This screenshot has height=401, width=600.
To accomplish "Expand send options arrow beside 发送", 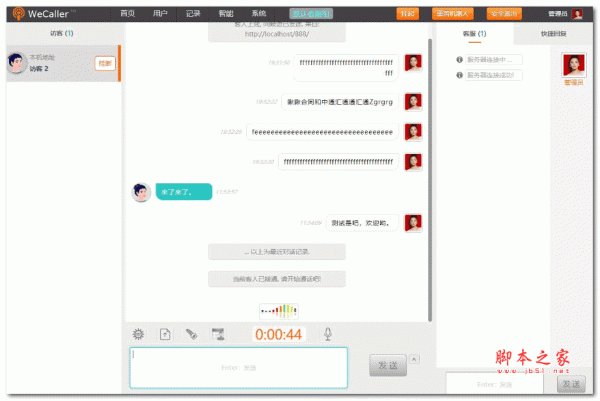I will (414, 359).
